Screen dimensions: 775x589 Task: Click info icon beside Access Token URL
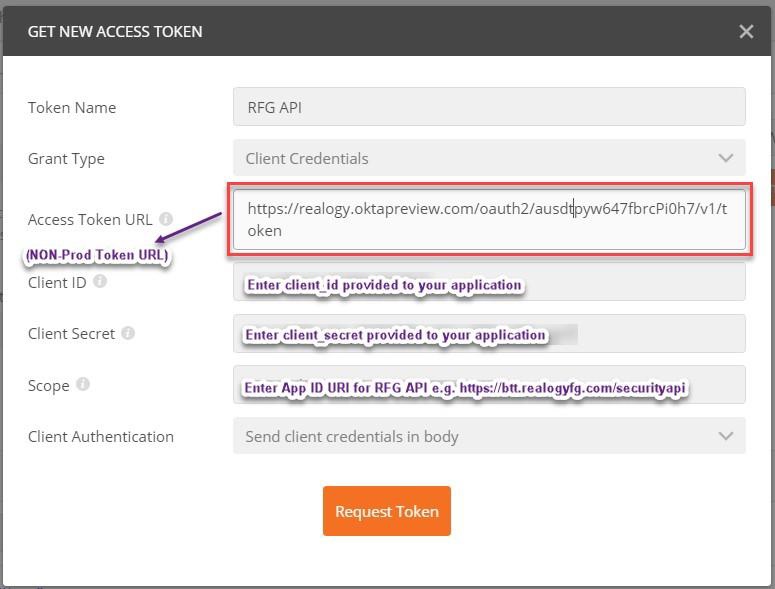tap(166, 219)
